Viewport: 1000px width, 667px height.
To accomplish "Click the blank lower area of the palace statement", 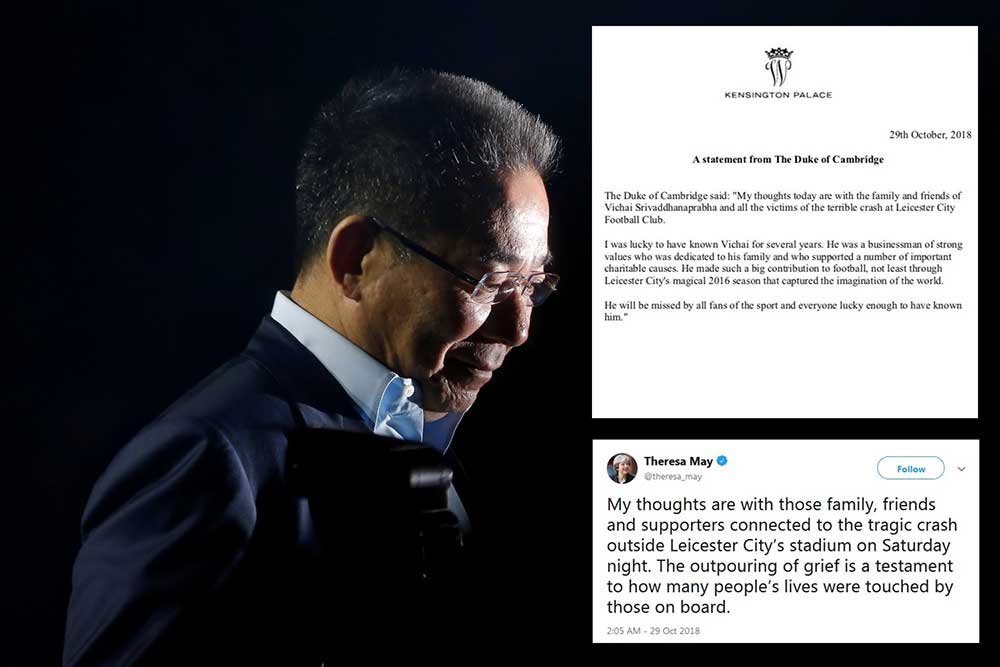I will (x=784, y=370).
